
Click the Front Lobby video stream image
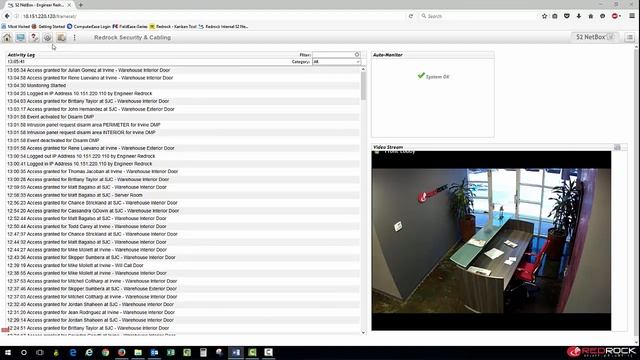[x=491, y=240]
